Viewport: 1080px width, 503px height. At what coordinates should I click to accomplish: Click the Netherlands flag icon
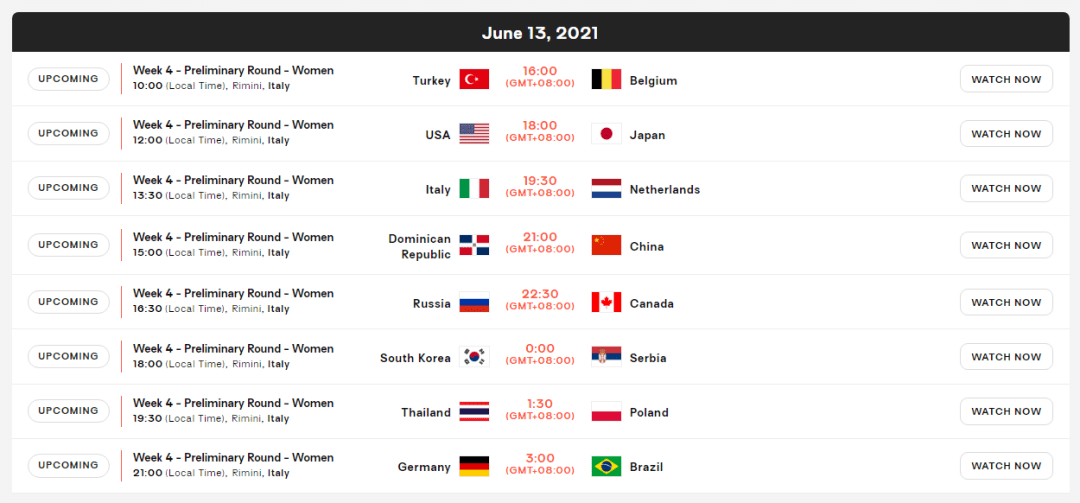coord(606,189)
